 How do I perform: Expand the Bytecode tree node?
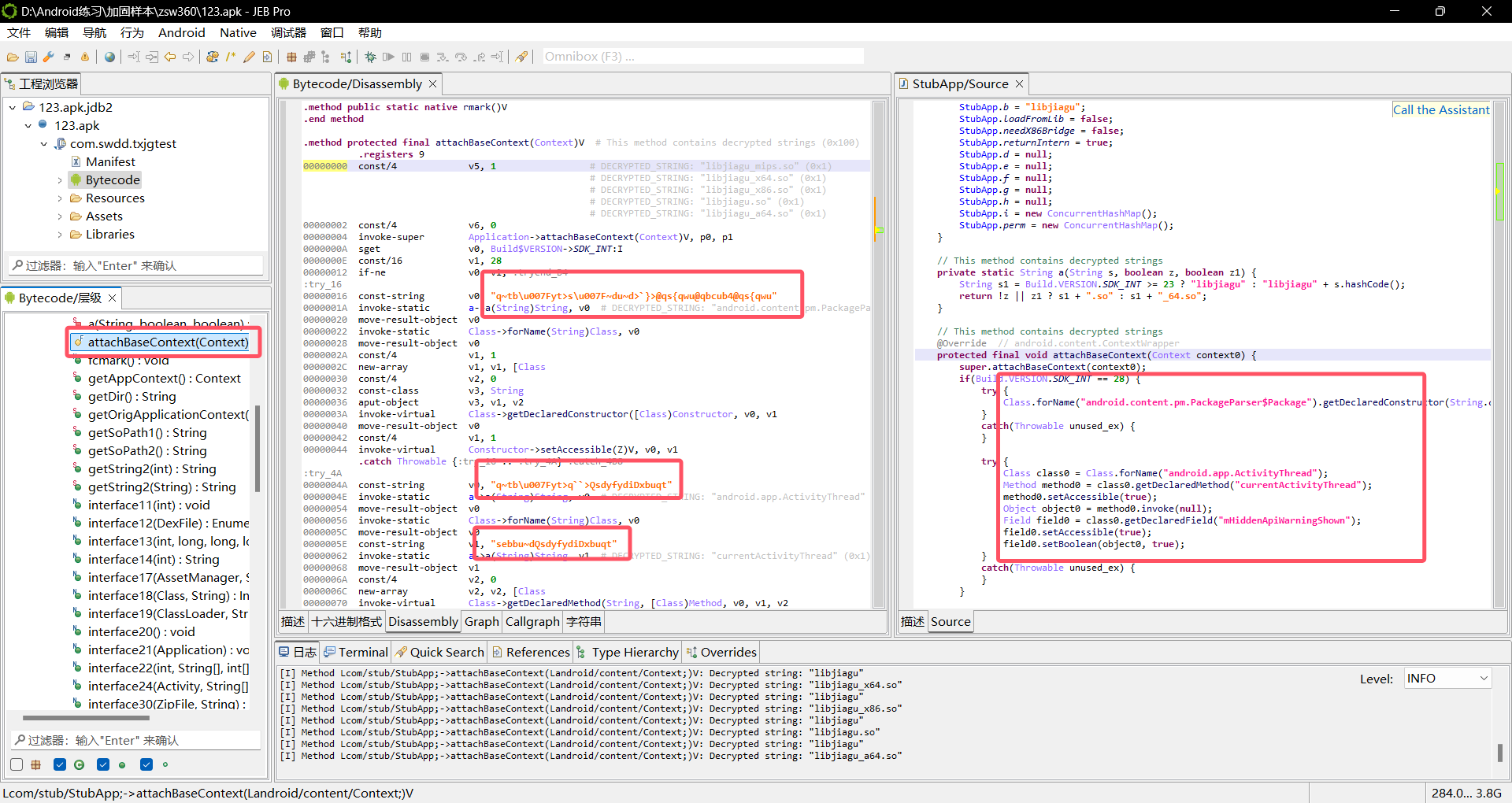click(60, 179)
